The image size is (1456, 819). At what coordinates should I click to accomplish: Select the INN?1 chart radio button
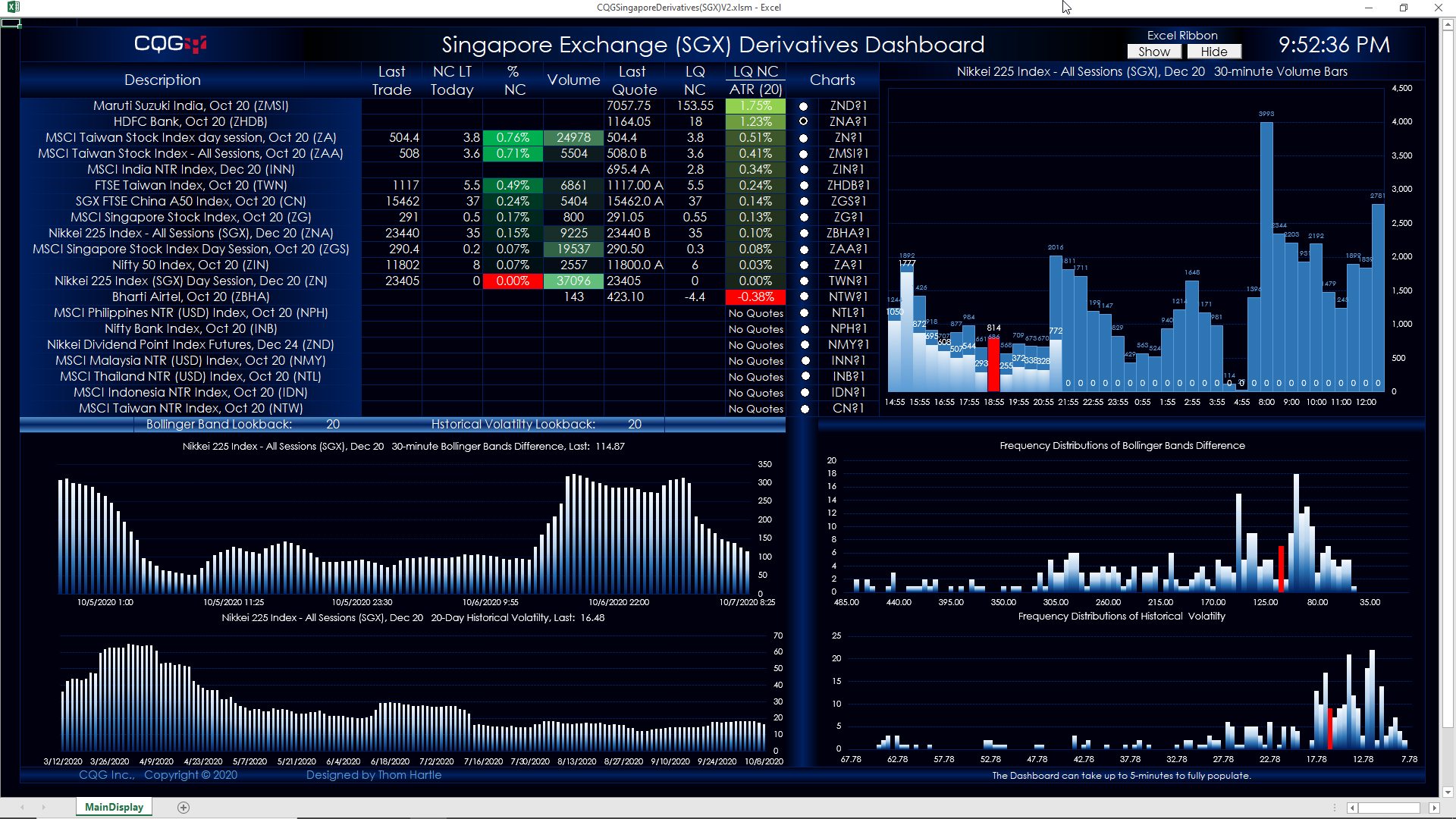coord(805,361)
